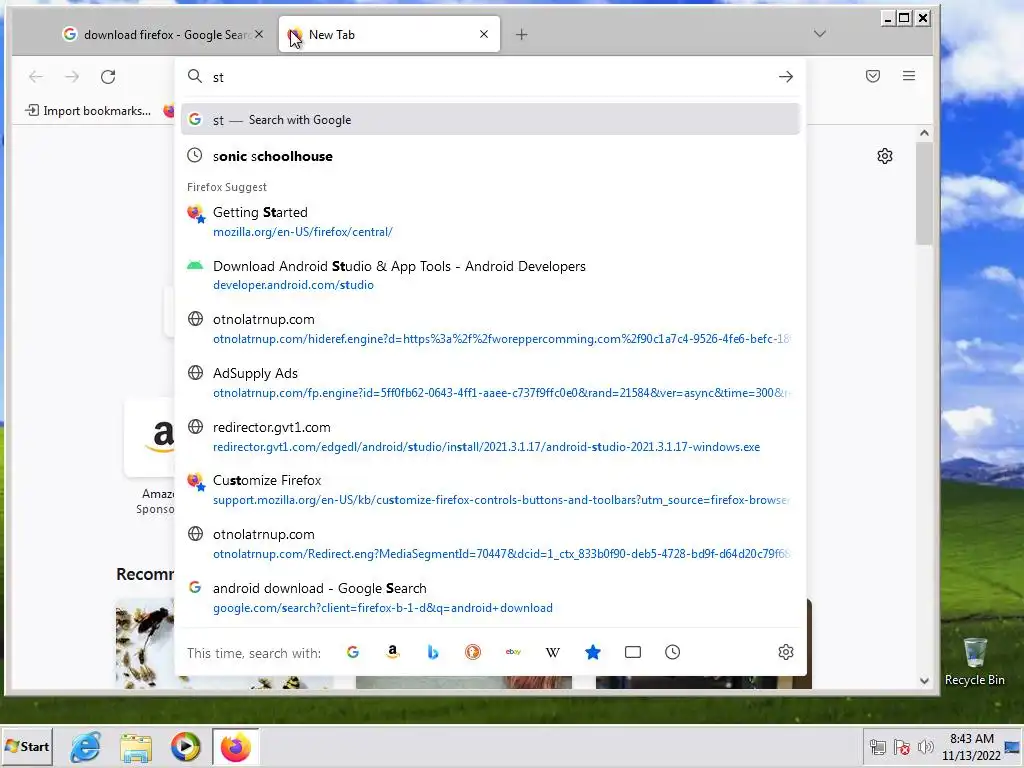Expand the list all tabs chevron

(820, 34)
